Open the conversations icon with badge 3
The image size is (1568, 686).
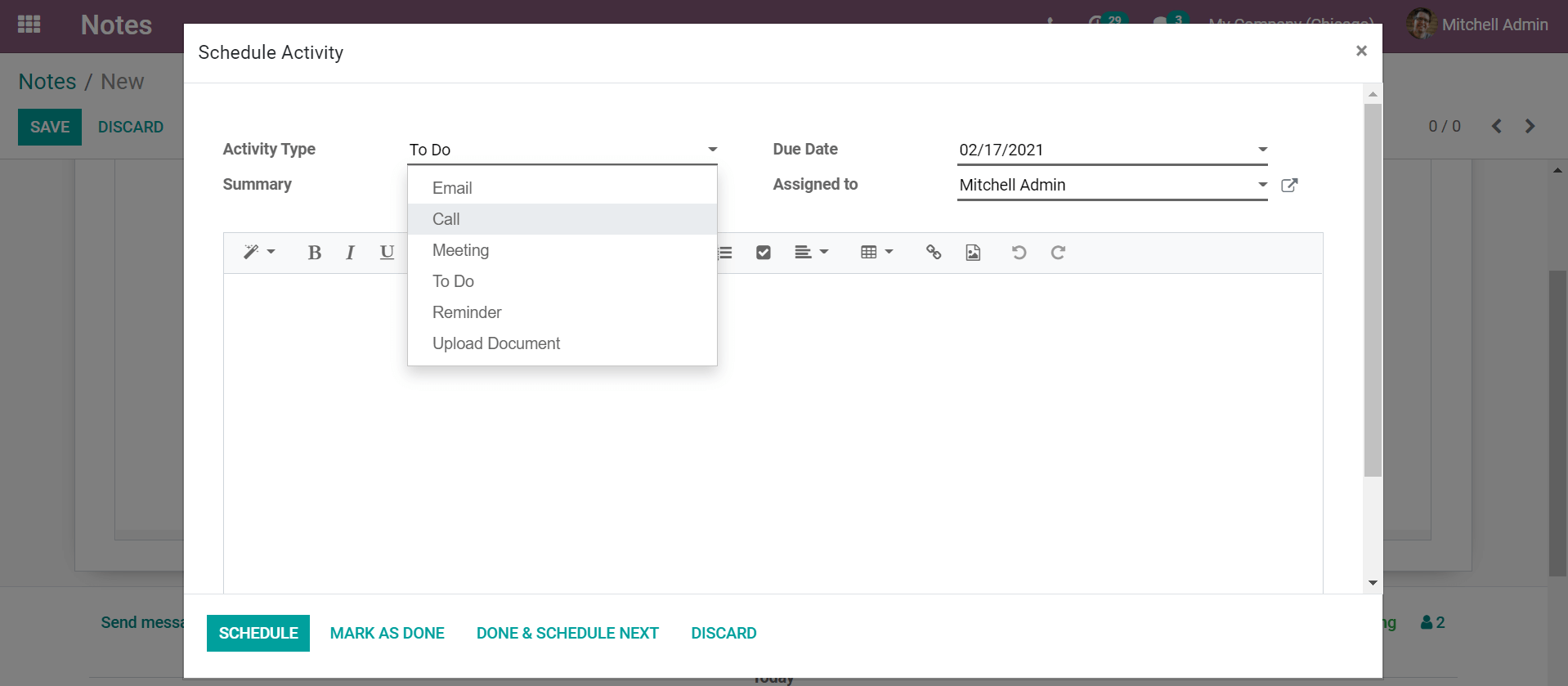click(1169, 20)
